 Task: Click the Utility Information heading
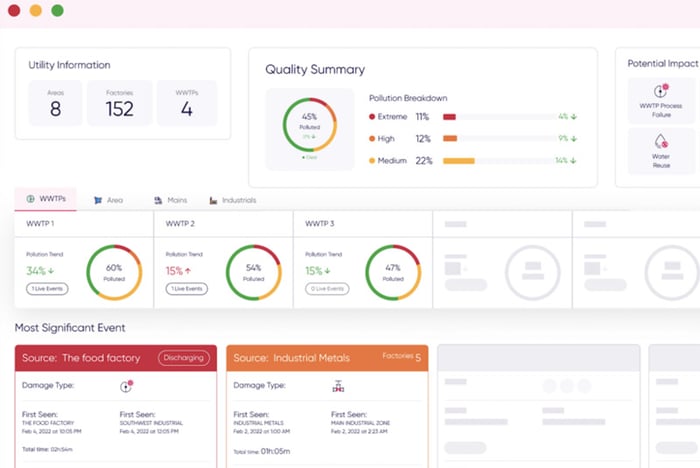[70, 65]
